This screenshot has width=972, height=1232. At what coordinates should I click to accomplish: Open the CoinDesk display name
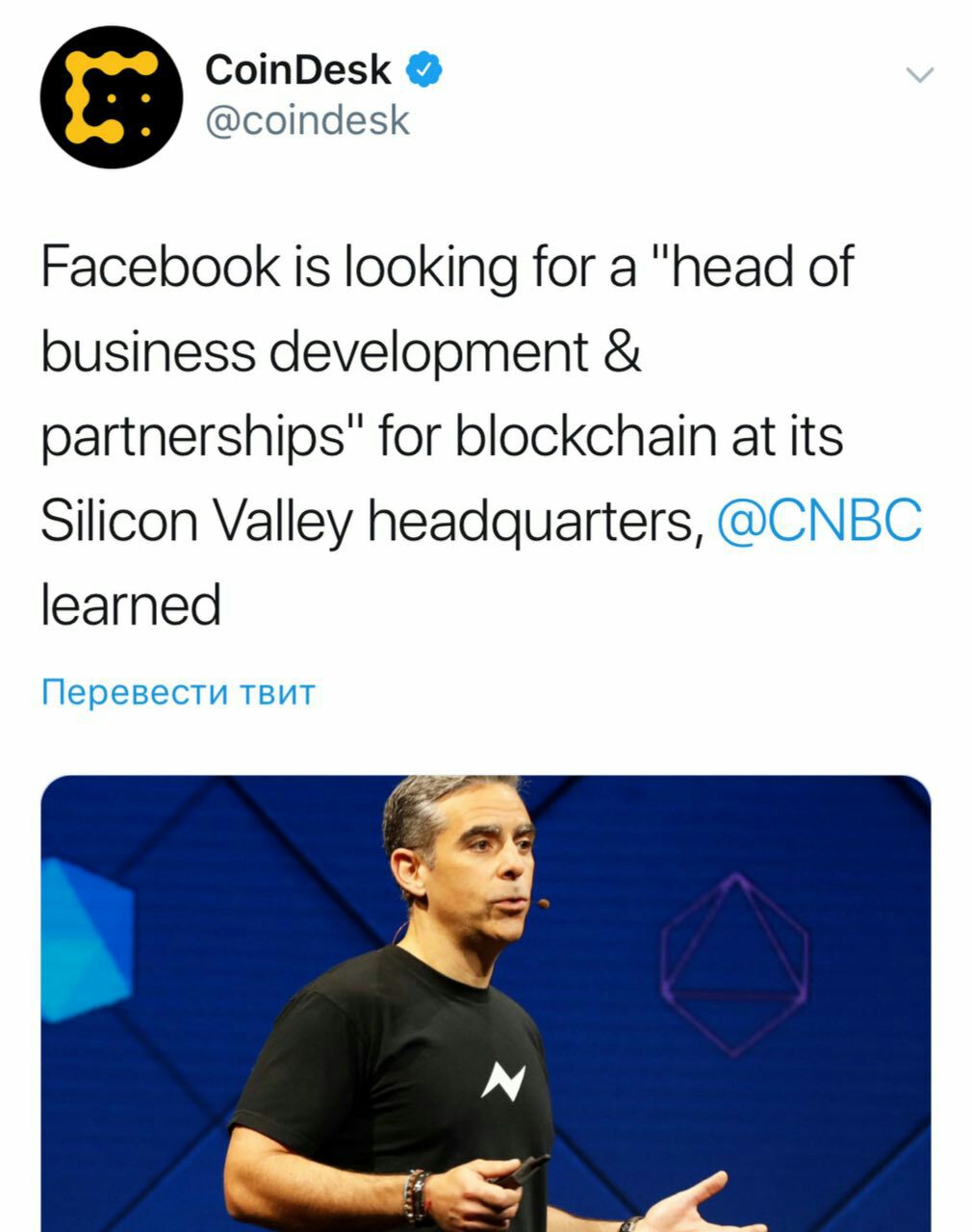[298, 70]
